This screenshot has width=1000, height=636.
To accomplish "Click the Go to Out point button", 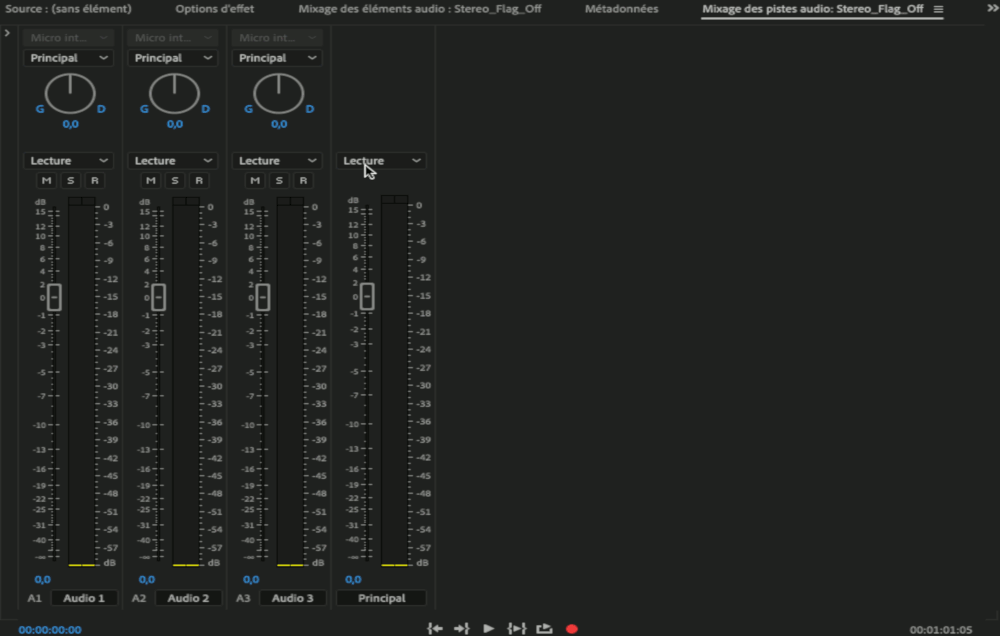I will pos(461,628).
